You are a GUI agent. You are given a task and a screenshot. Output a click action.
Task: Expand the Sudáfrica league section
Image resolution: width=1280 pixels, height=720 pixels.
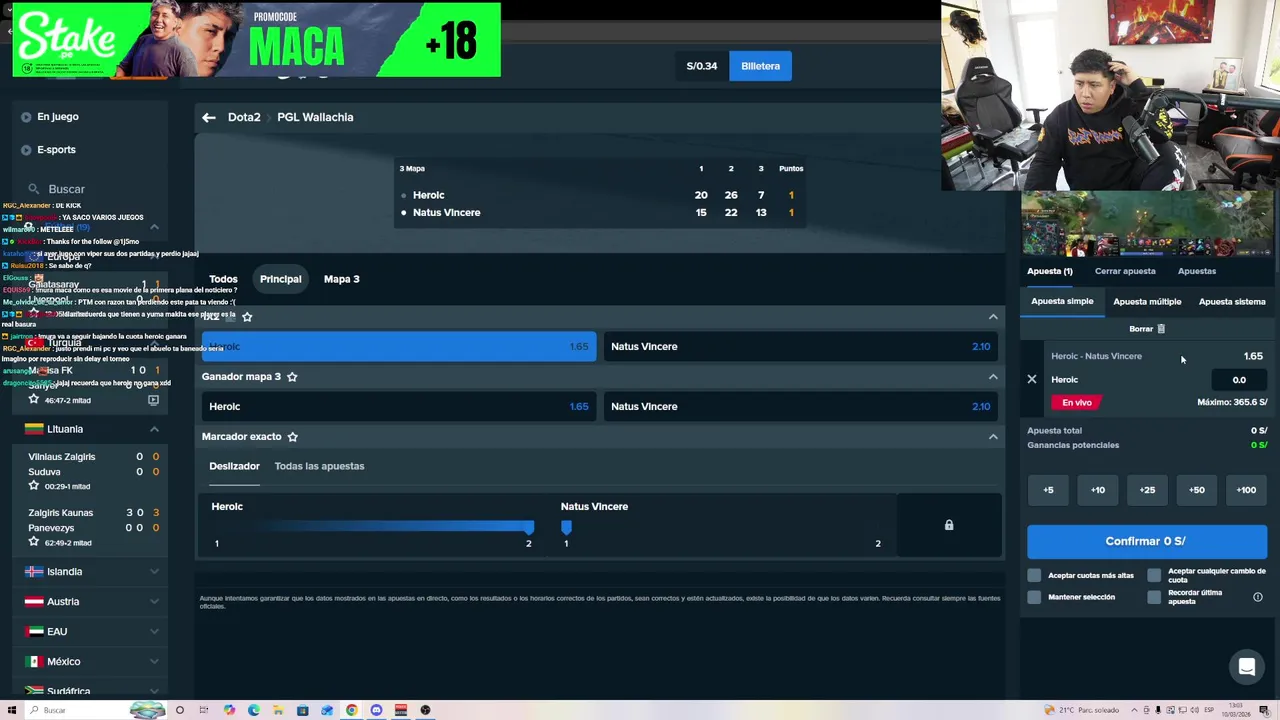154,691
